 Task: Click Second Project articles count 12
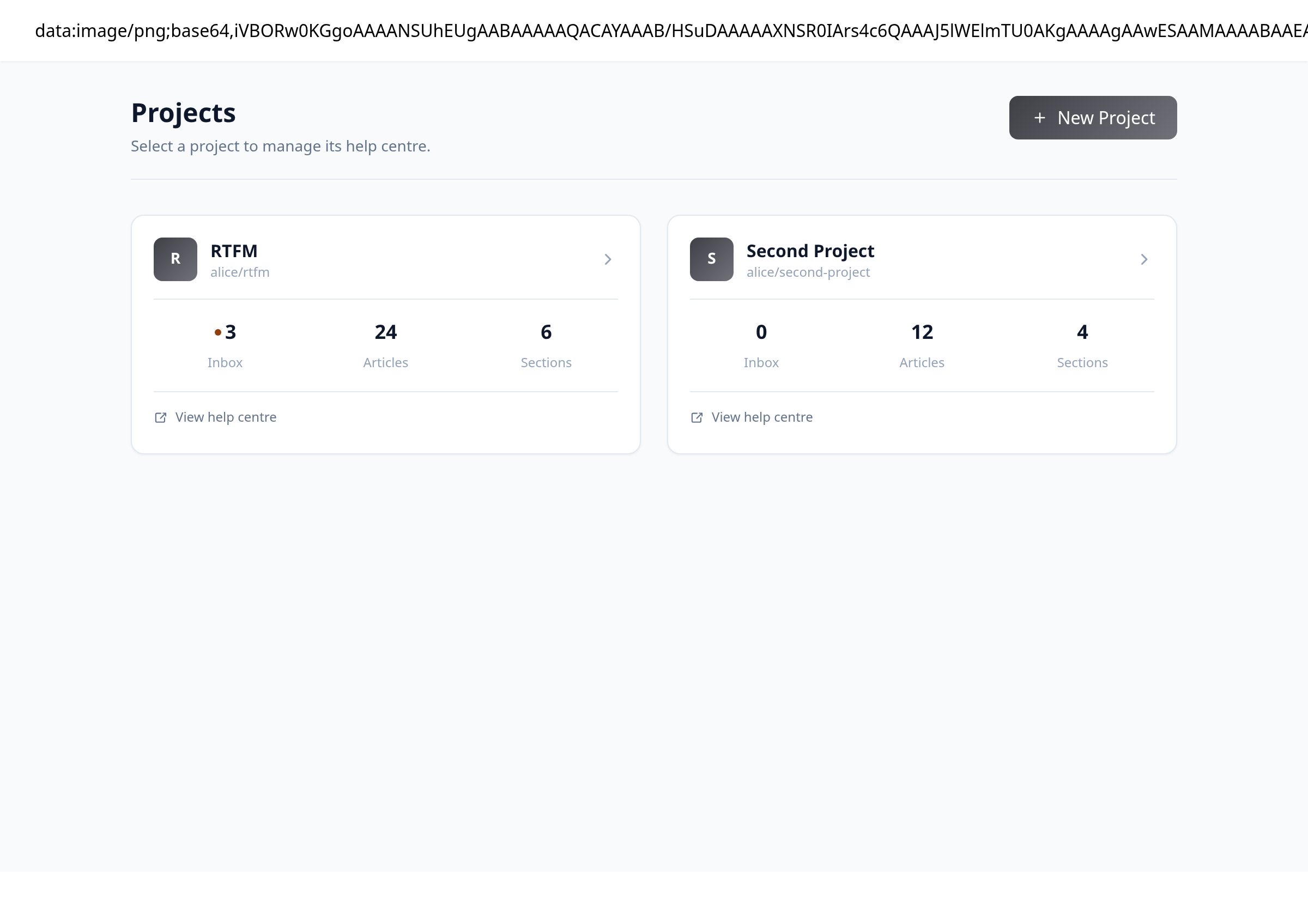[922, 332]
